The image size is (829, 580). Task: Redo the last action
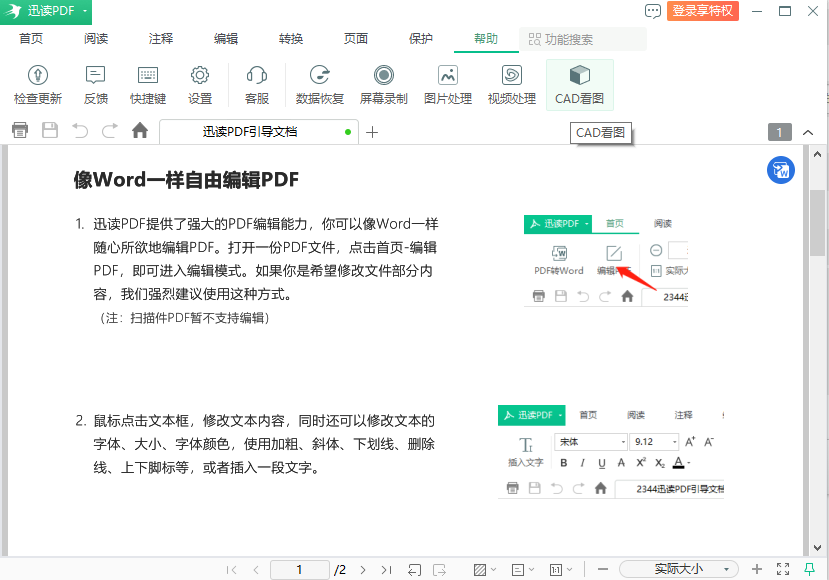109,130
